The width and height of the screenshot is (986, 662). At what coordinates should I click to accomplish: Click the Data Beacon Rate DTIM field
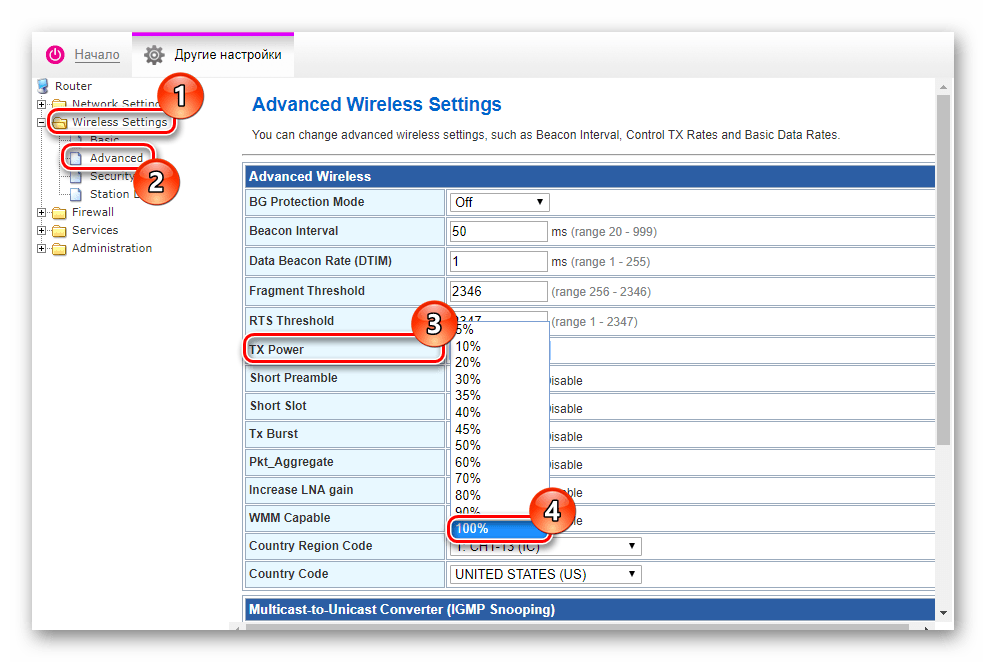point(499,262)
